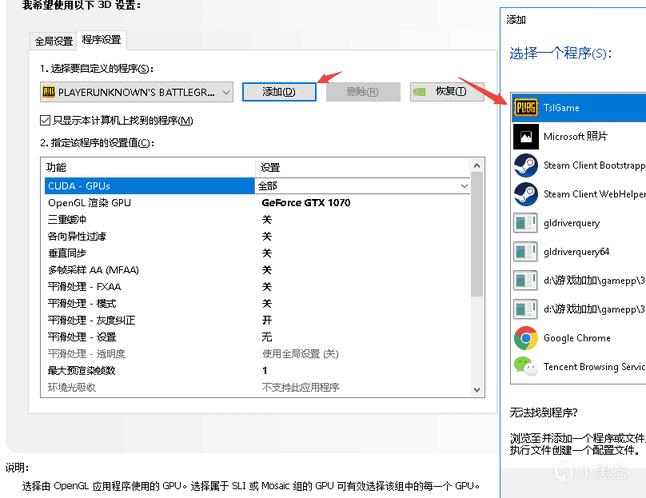The width and height of the screenshot is (646, 498).
Task: Expand the CUDA - GPUs 全部 dropdown
Action: click(x=464, y=186)
